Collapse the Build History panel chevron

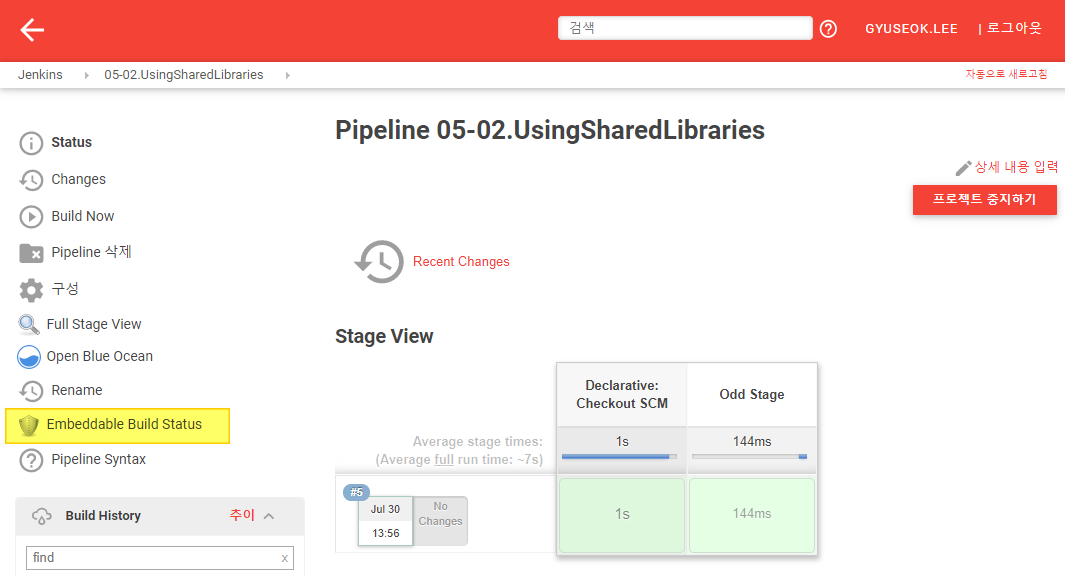click(268, 516)
